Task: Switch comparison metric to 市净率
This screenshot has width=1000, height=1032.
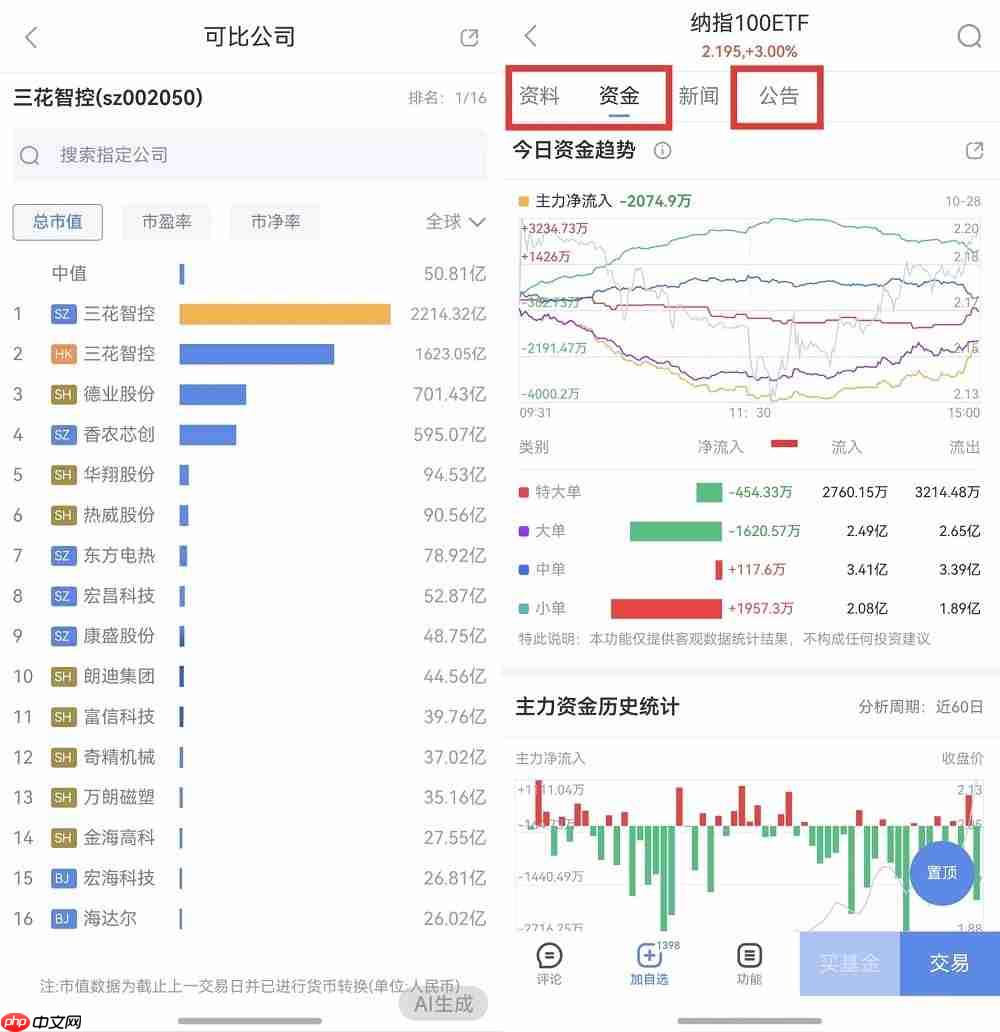Action: [x=275, y=222]
